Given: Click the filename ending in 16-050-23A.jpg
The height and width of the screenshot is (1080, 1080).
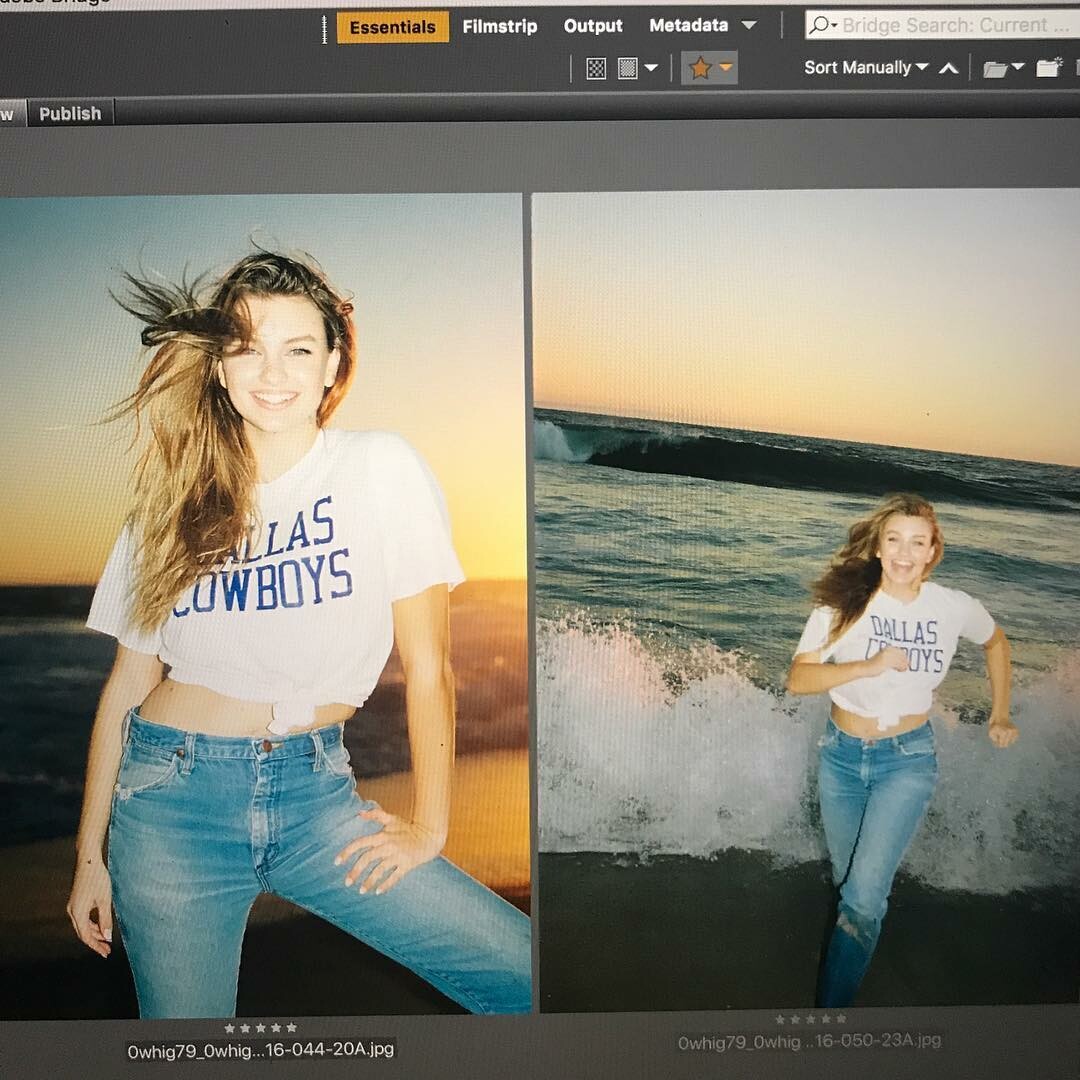Looking at the screenshot, I should click(x=809, y=1041).
